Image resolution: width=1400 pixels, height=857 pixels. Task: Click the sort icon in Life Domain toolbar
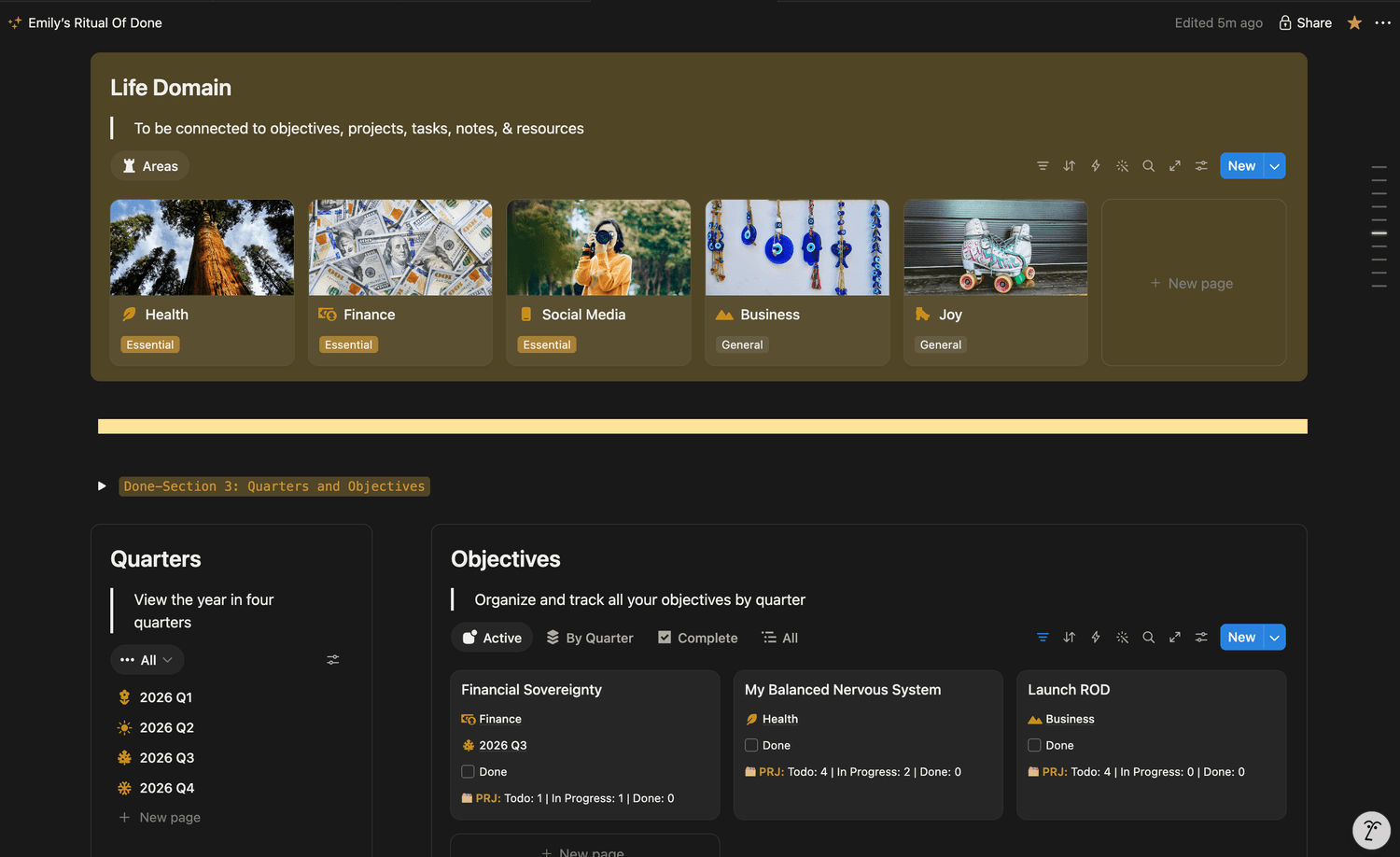click(x=1070, y=166)
